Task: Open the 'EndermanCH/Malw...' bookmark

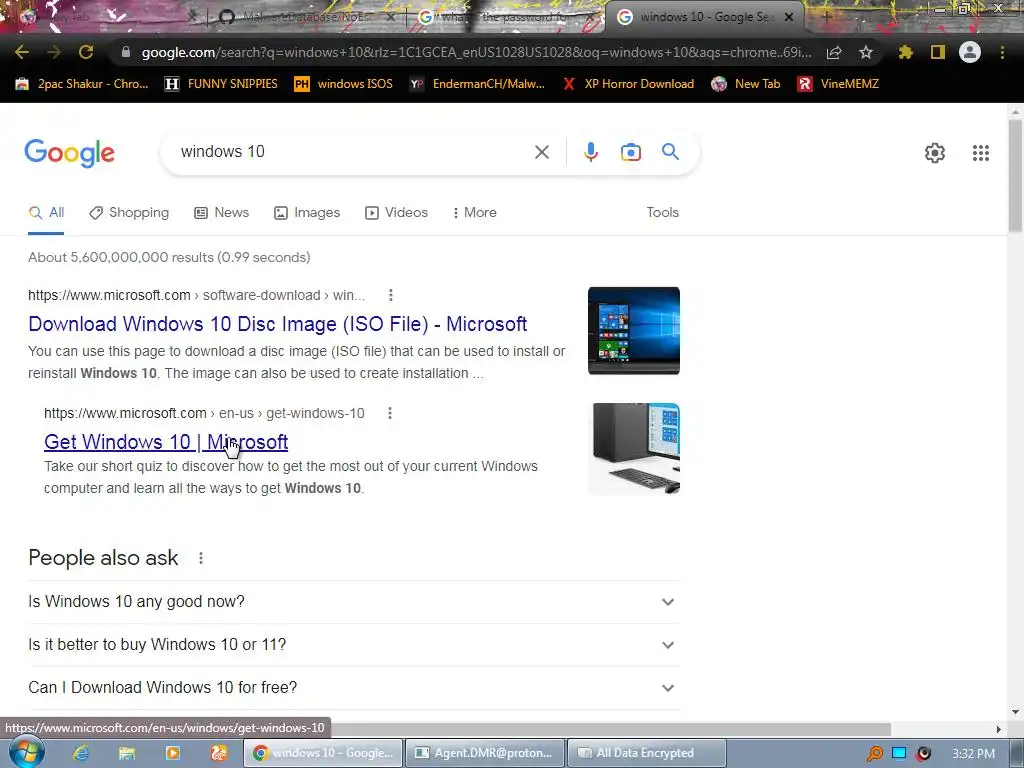Action: (x=477, y=84)
